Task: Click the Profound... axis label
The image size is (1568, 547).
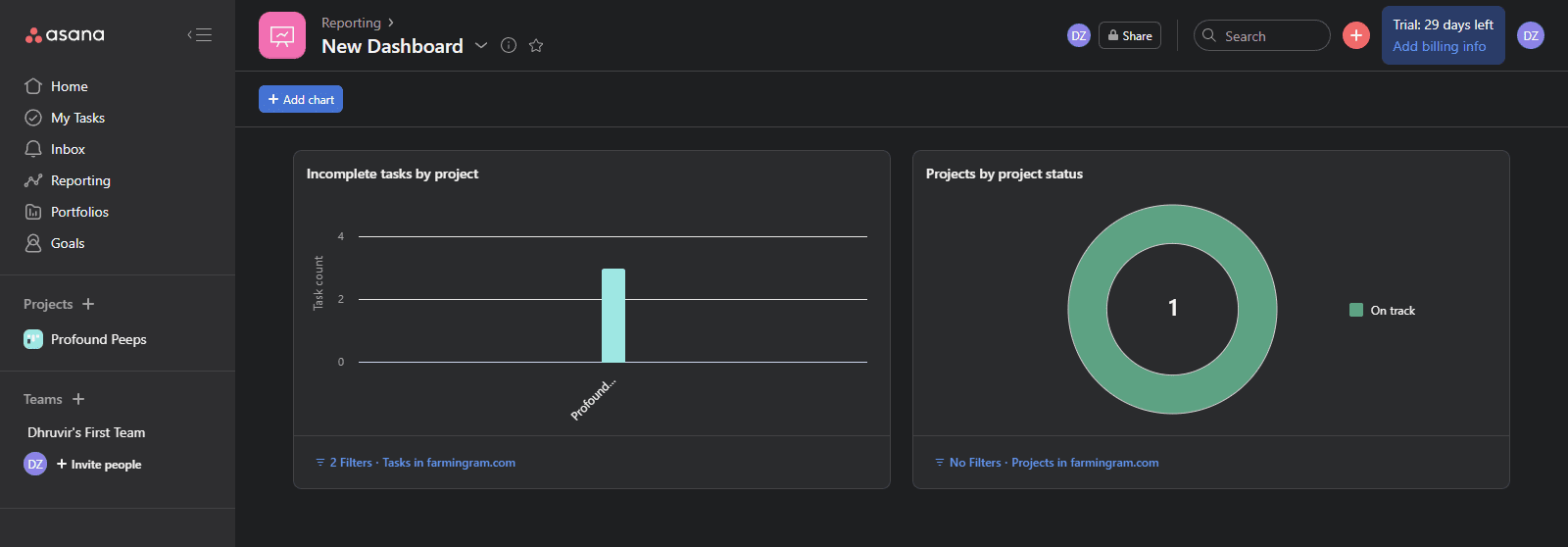Action: pos(594,399)
